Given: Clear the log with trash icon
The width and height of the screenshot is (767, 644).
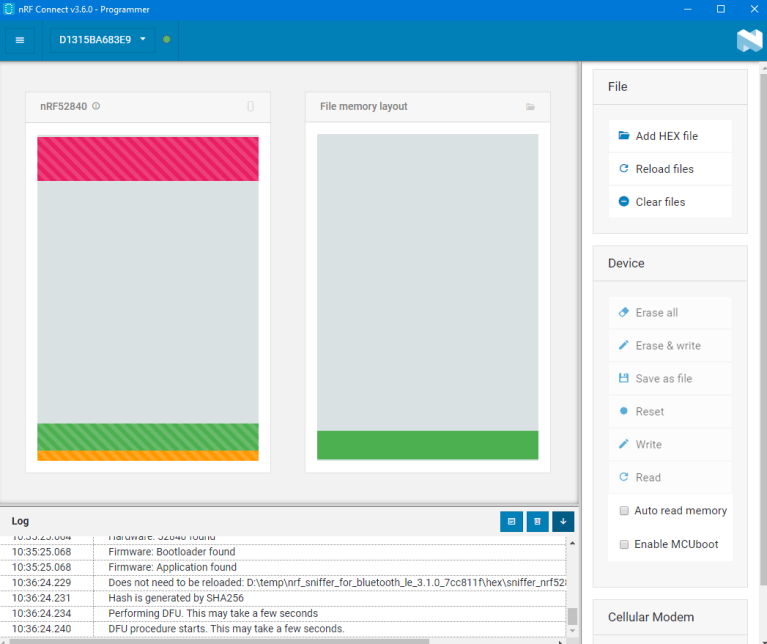Looking at the screenshot, I should [538, 521].
